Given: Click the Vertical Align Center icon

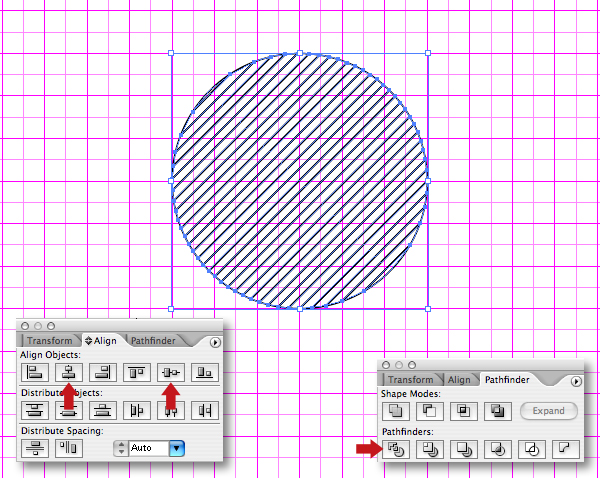Looking at the screenshot, I should [x=171, y=372].
